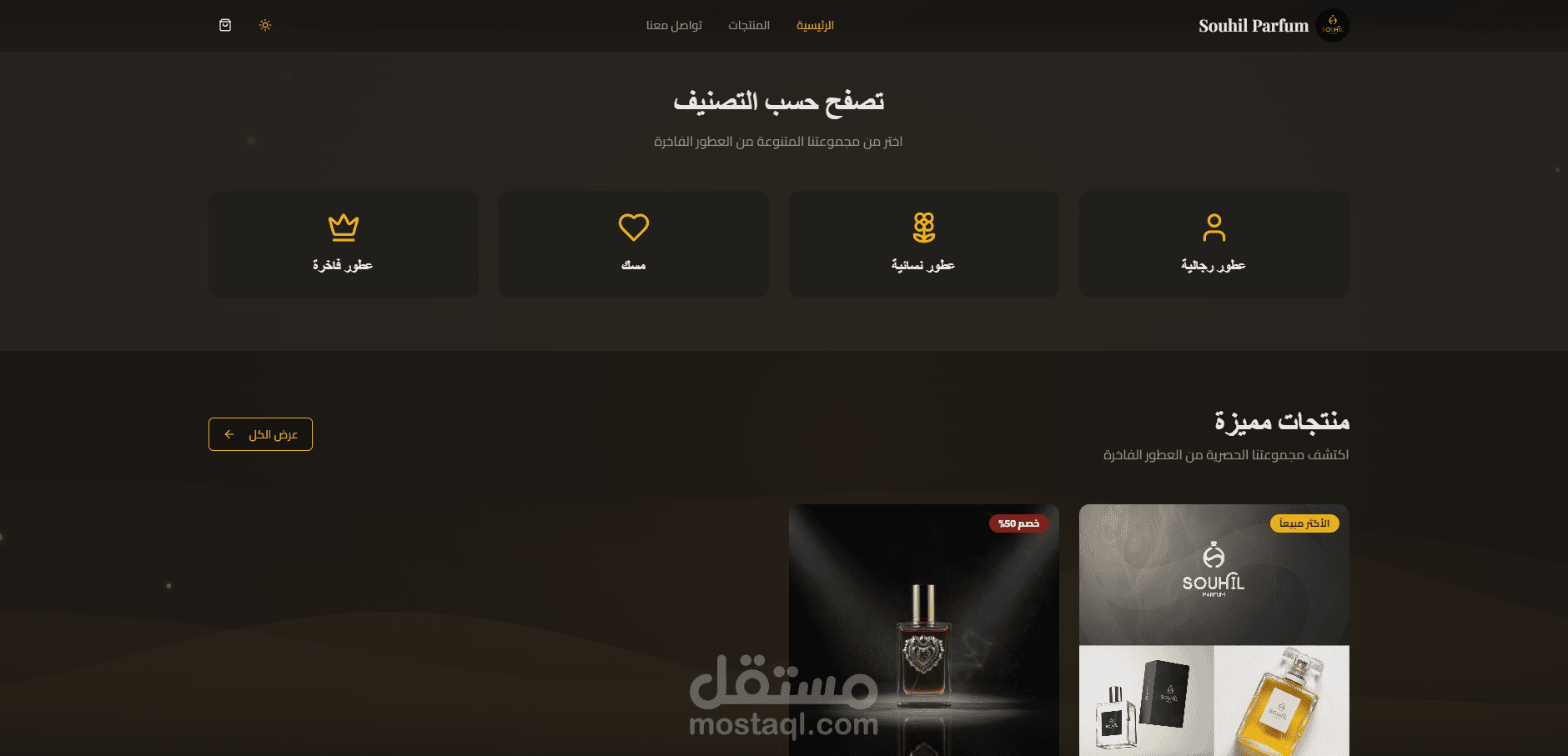1568x756 pixels.
Task: Select the عطور نسائية category card
Action: (924, 244)
